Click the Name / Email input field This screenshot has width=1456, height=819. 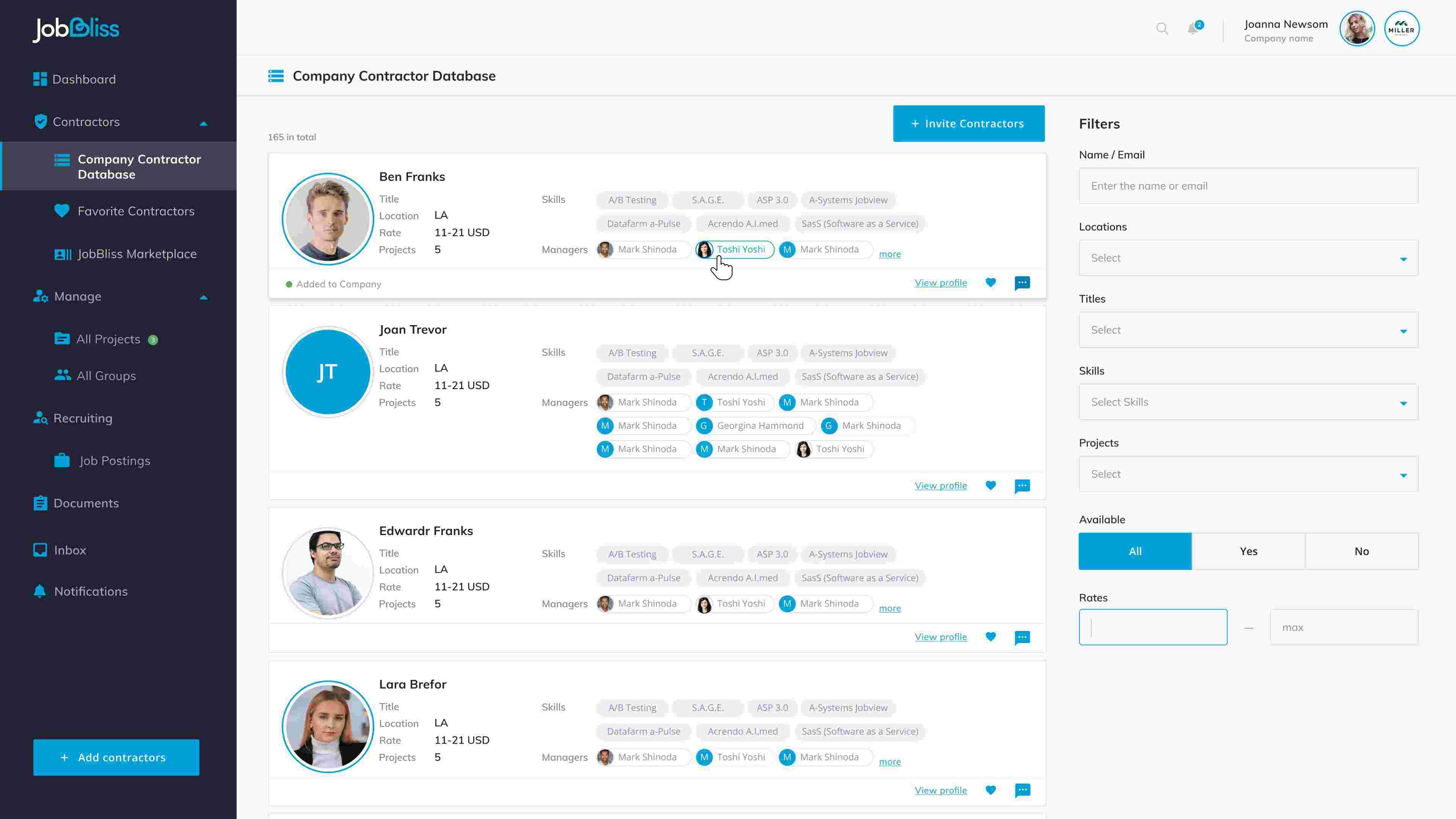[1248, 186]
